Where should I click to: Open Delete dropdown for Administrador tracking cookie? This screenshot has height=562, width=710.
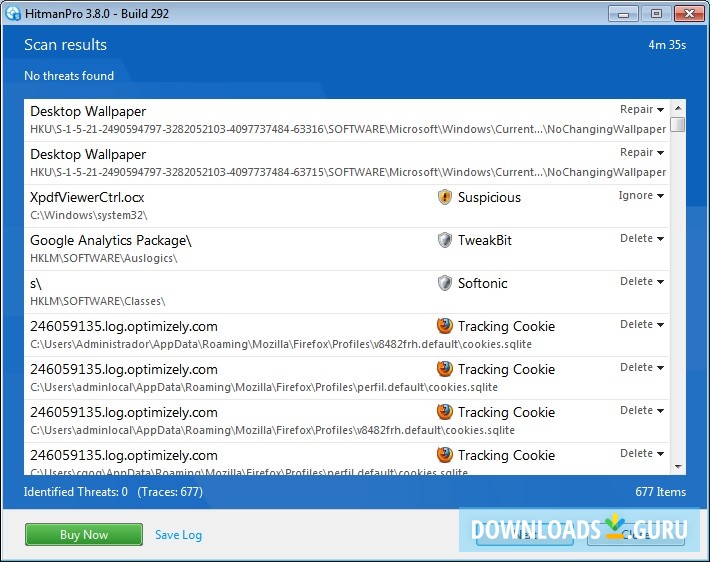(642, 324)
